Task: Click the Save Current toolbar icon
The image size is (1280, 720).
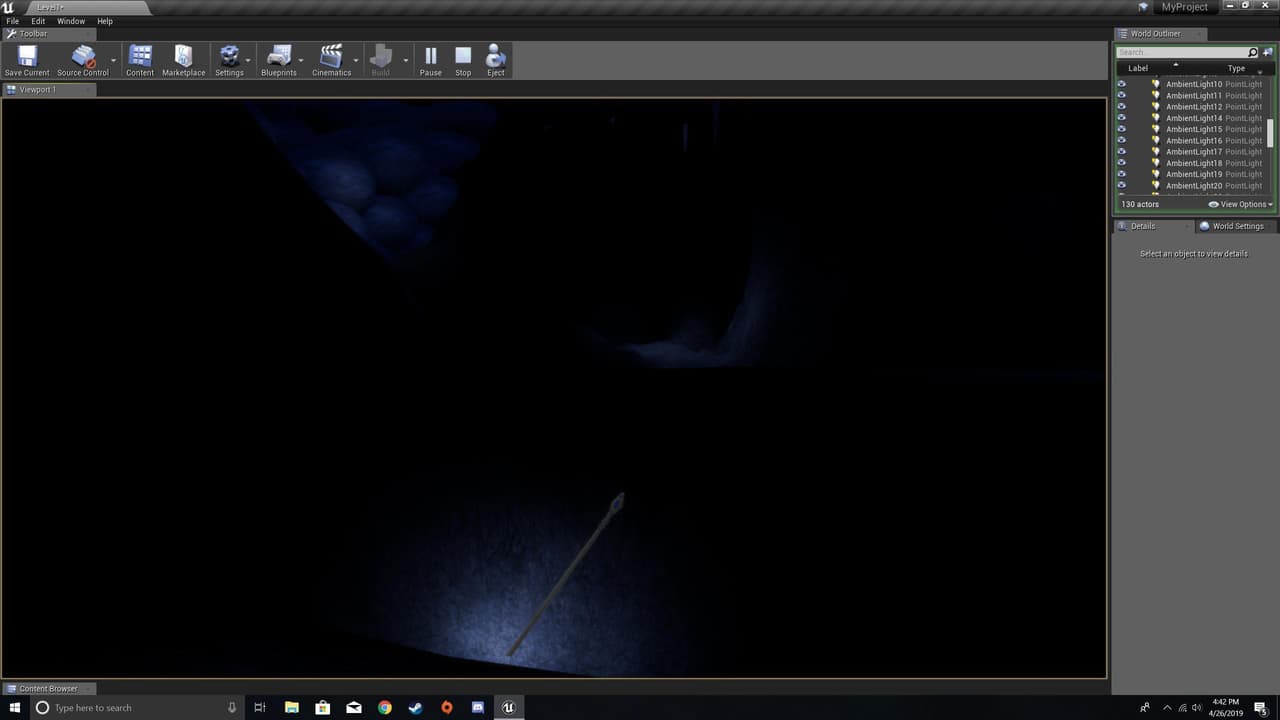Action: [27, 56]
